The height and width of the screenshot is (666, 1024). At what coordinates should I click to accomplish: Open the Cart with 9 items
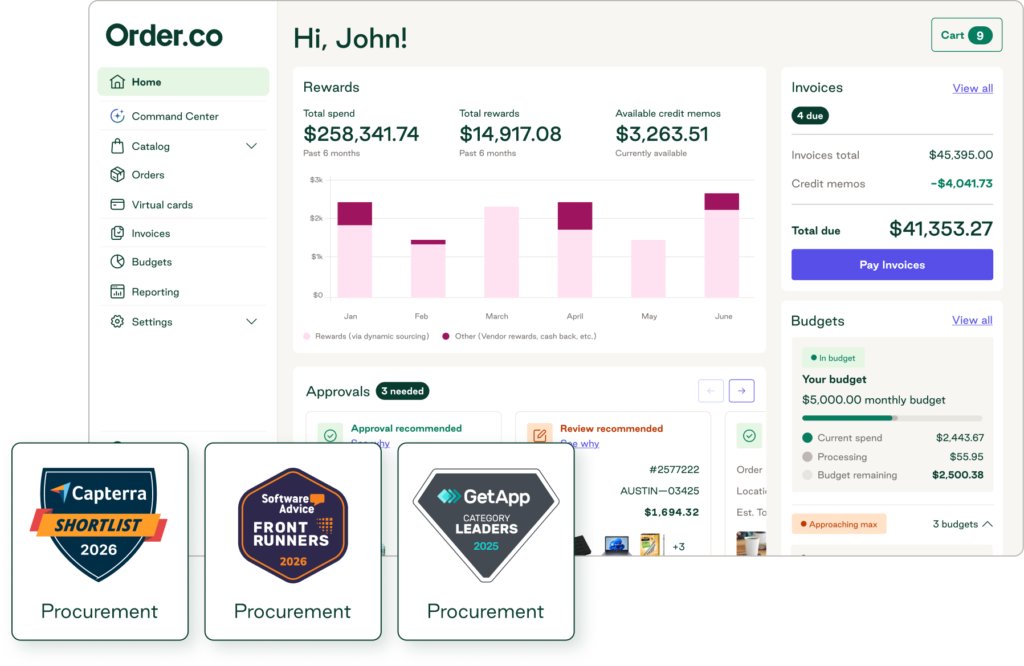click(x=967, y=35)
